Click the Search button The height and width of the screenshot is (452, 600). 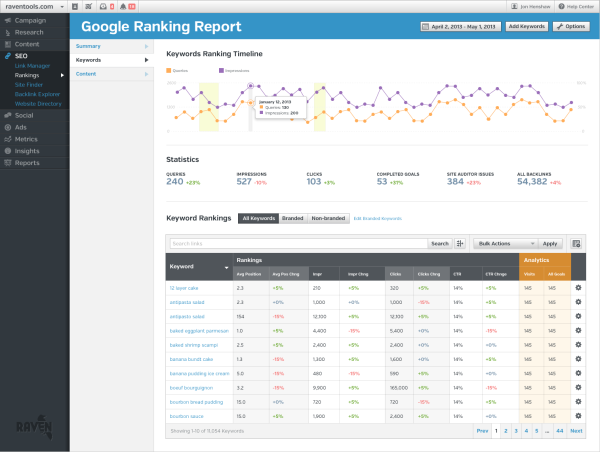click(440, 243)
